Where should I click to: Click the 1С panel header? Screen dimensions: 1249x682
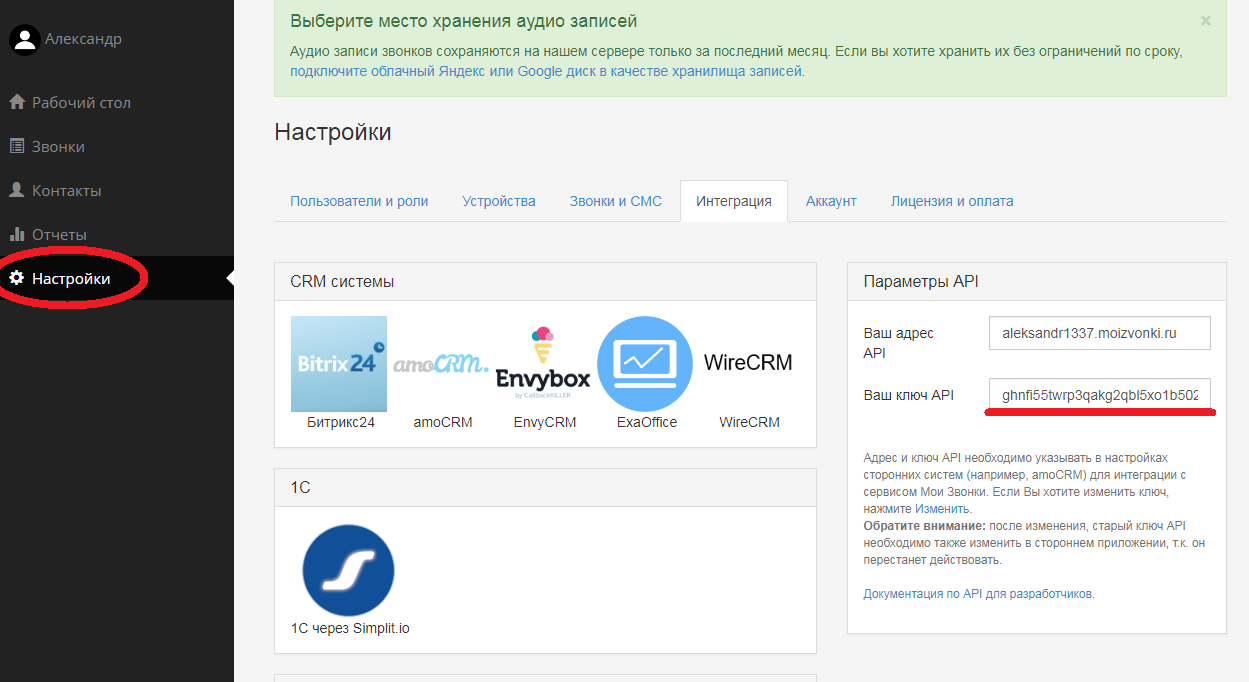click(x=545, y=488)
